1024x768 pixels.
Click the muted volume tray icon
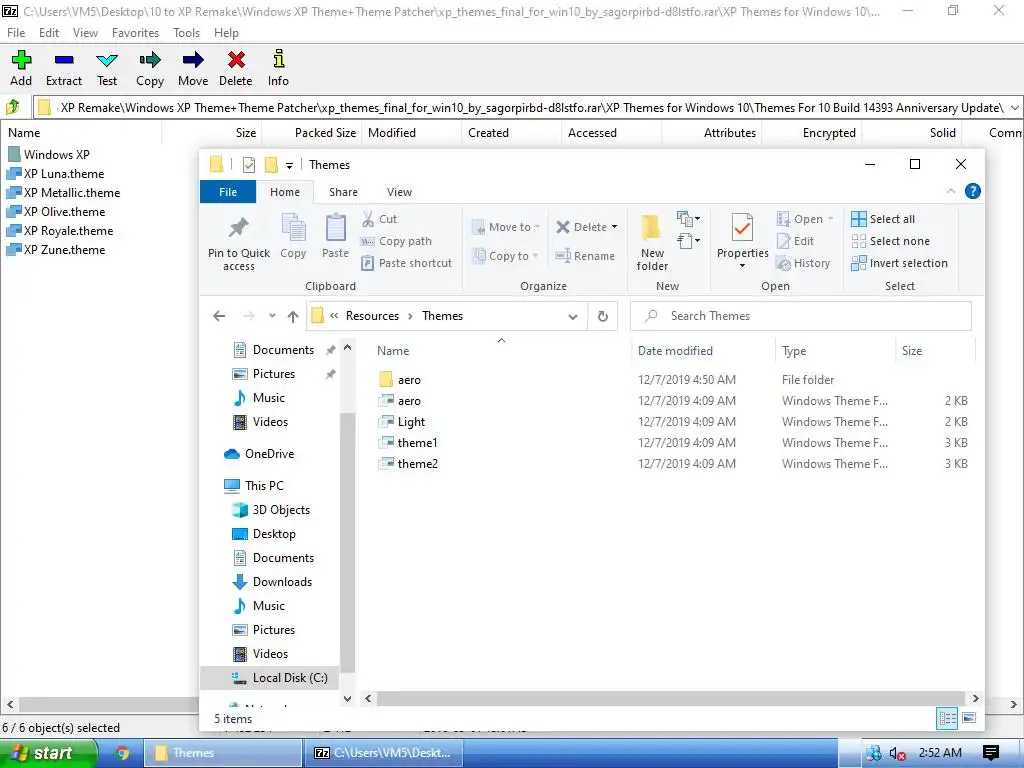tap(897, 753)
